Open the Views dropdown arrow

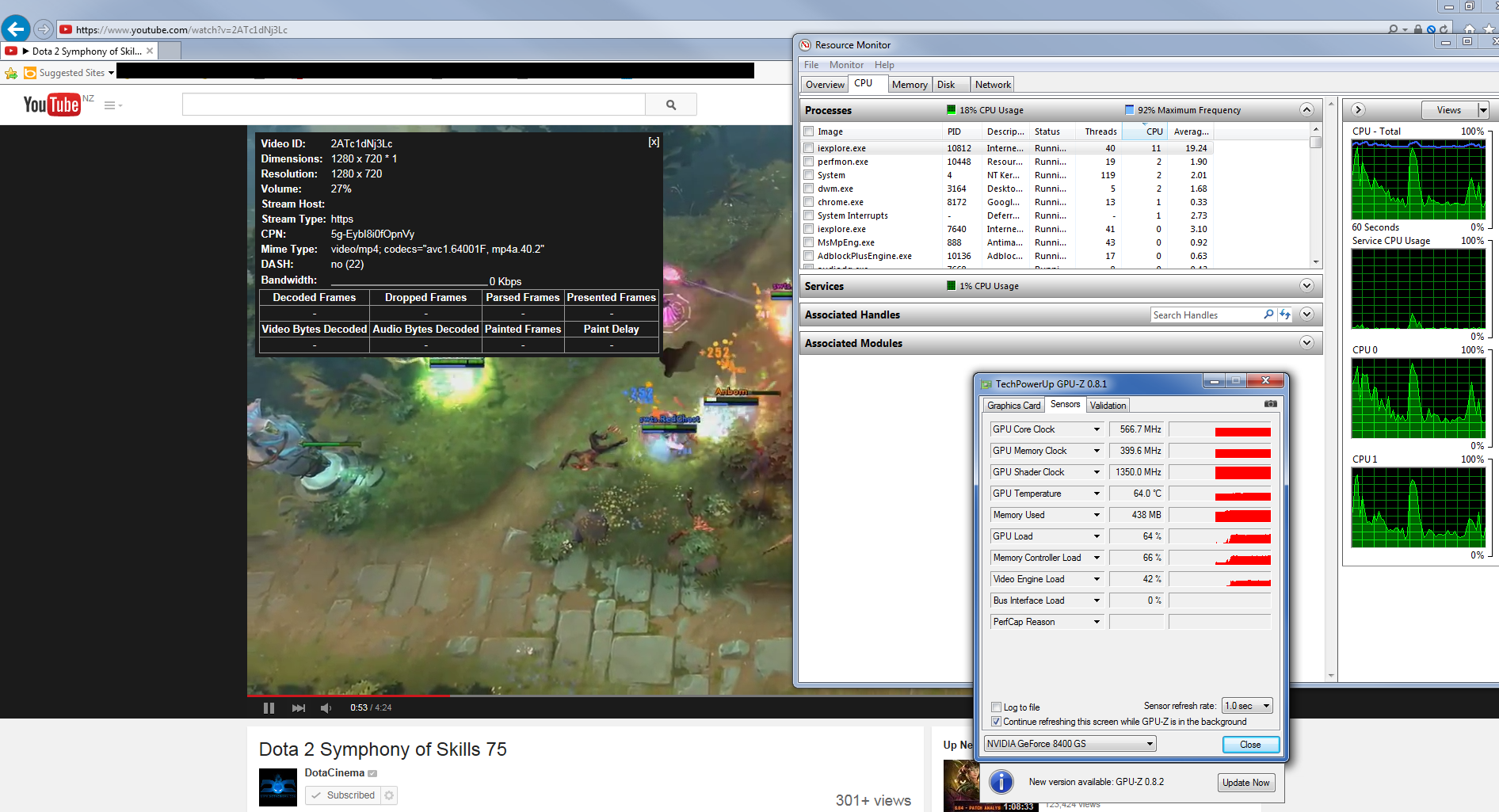click(1483, 110)
